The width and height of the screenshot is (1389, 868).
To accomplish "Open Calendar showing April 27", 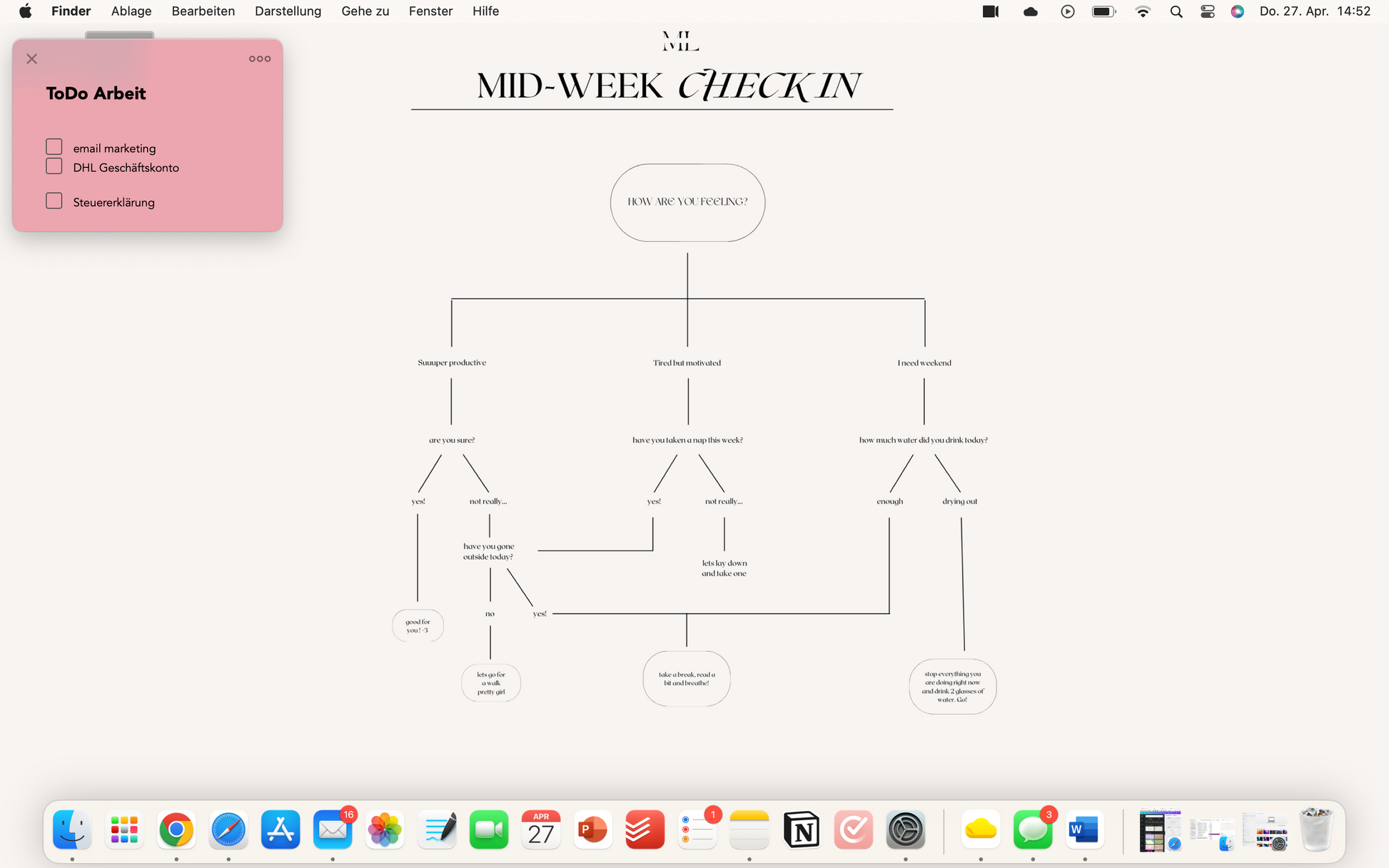I will 540,829.
